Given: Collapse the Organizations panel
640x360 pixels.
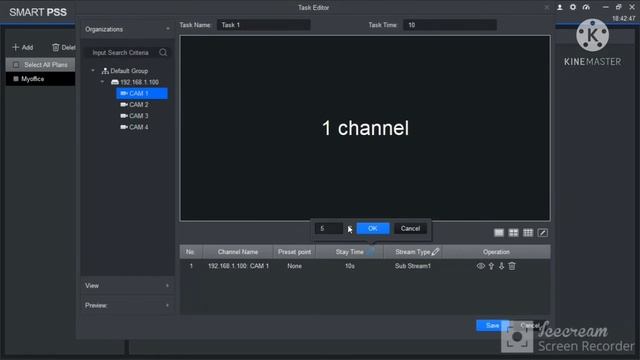Looking at the screenshot, I should tap(167, 29).
